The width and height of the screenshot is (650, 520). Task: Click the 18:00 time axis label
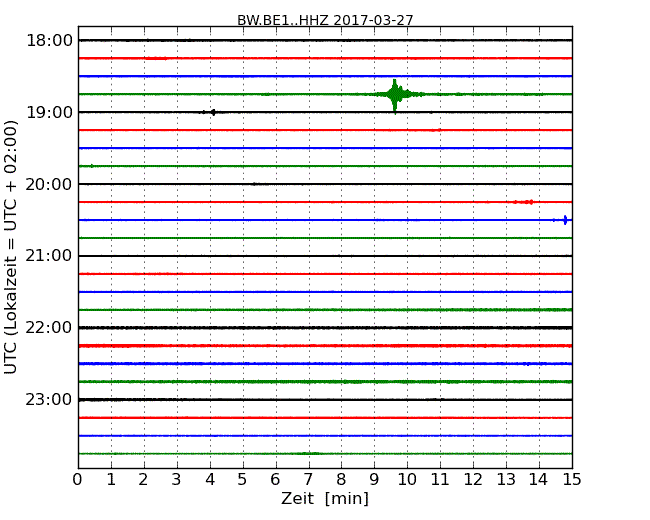pos(49,41)
